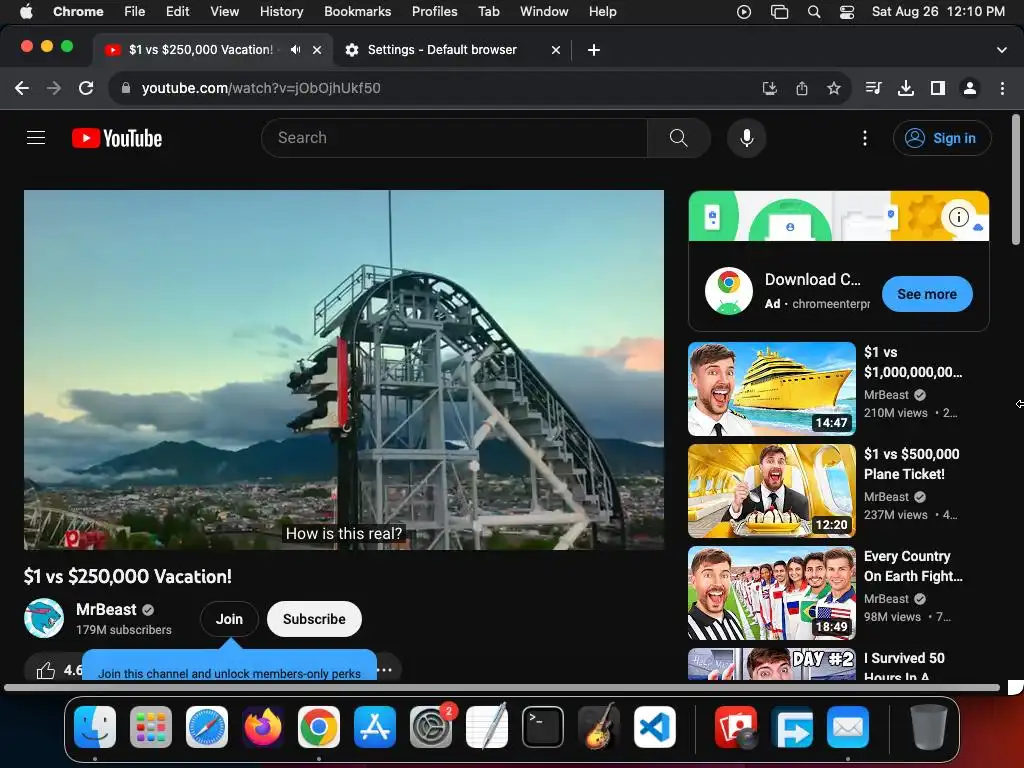This screenshot has height=768, width=1024.
Task: Click the address bar URL
Action: coord(261,88)
